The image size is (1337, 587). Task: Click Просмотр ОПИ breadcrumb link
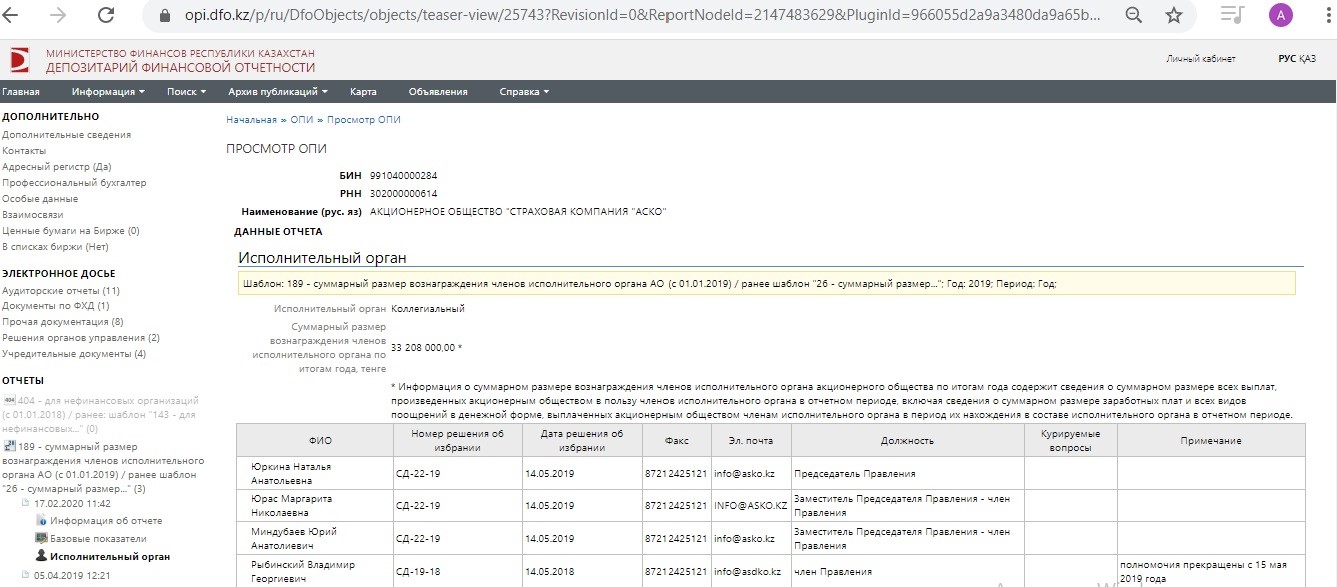coord(363,120)
